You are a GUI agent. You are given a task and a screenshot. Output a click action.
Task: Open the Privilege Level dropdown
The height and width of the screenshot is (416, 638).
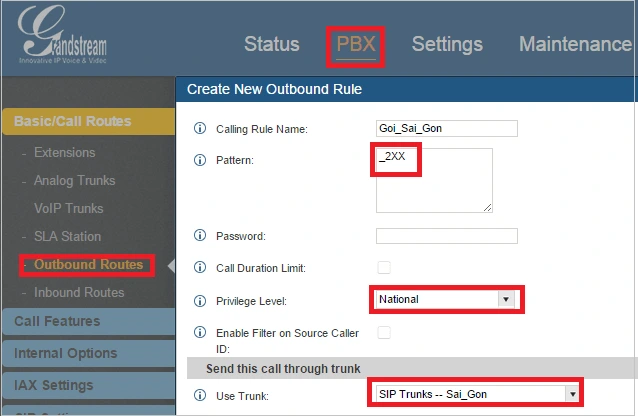pos(446,299)
